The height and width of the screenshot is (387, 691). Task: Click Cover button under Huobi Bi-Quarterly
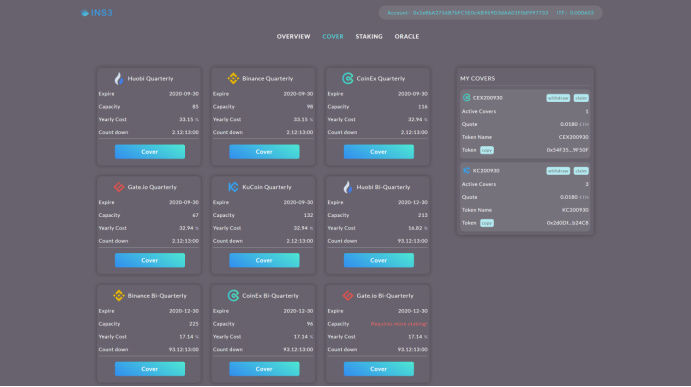coord(379,260)
